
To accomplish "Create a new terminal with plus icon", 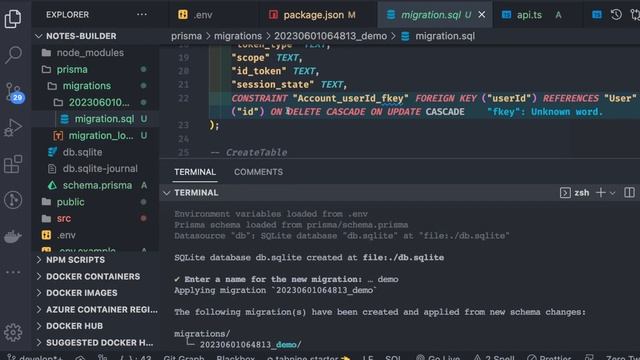I will coord(600,192).
